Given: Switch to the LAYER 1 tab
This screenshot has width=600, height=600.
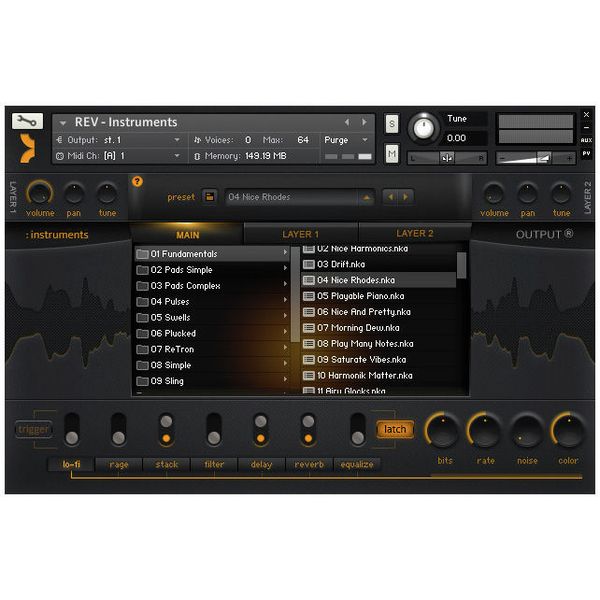Looking at the screenshot, I should pyautogui.click(x=300, y=234).
